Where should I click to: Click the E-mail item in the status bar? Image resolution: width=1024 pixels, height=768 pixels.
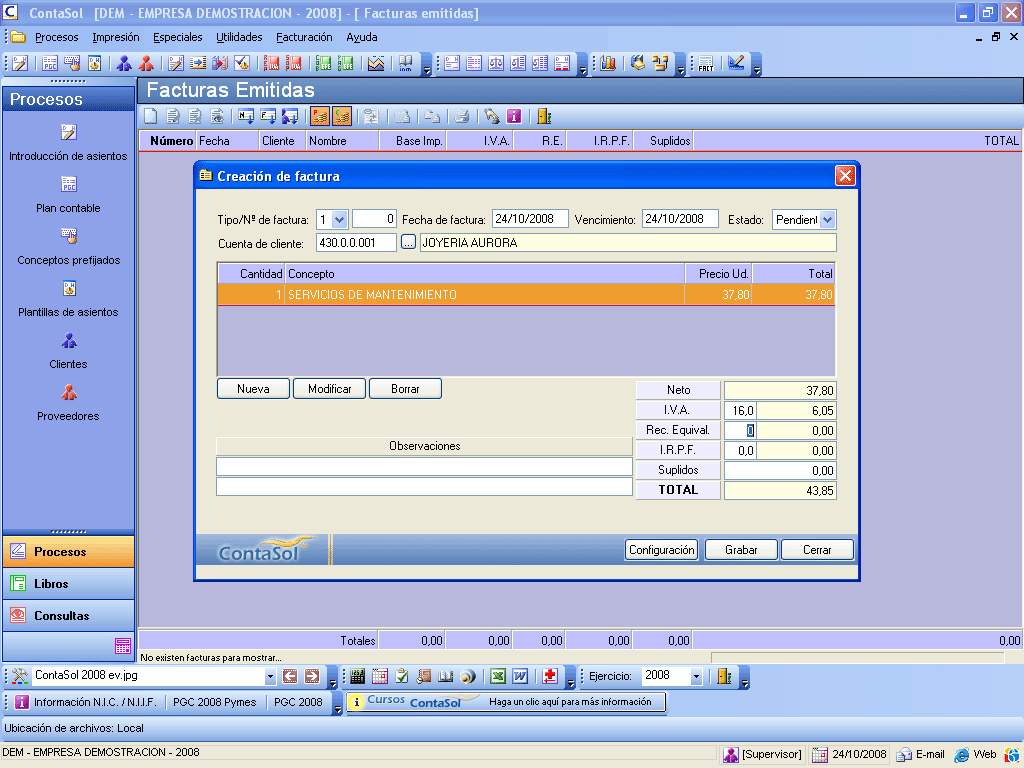tap(921, 754)
